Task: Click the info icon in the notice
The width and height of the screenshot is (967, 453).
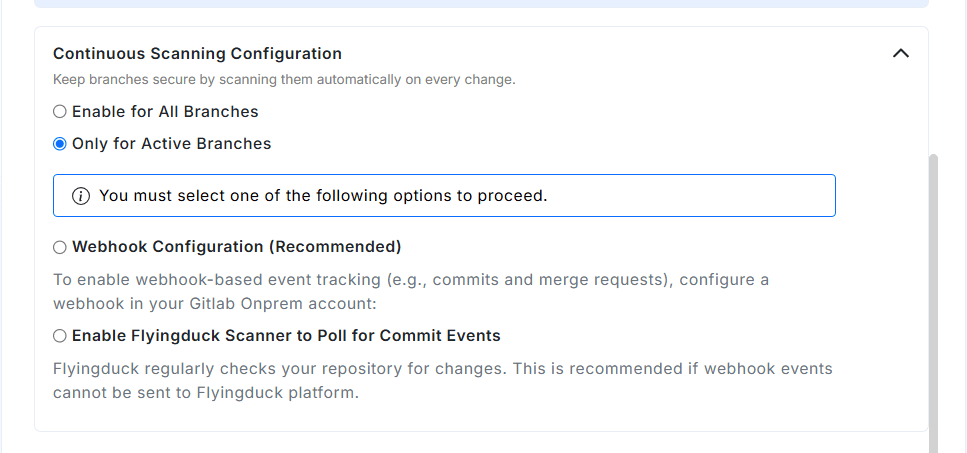Action: (x=81, y=196)
